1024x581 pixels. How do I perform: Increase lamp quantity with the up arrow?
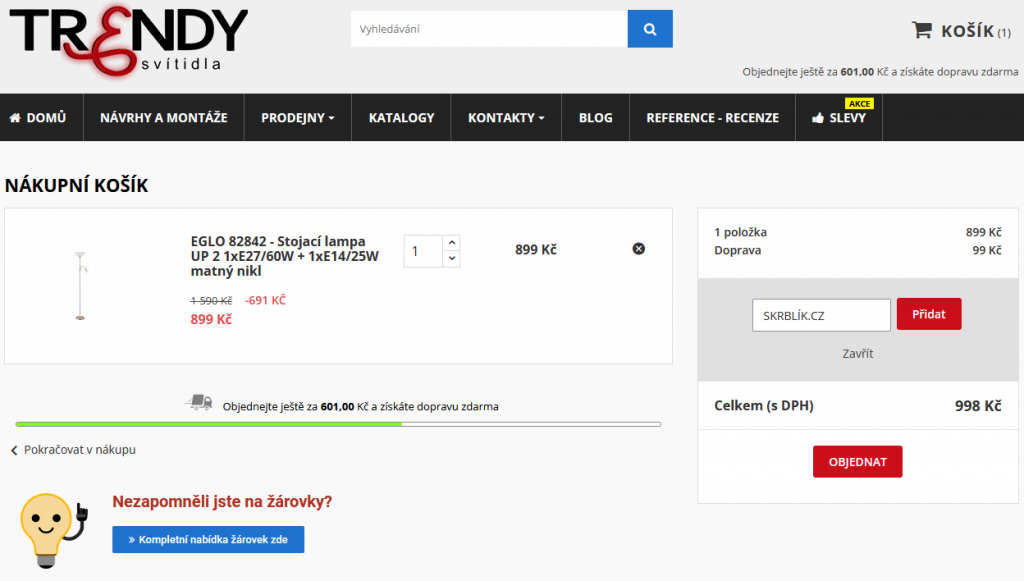(x=452, y=243)
